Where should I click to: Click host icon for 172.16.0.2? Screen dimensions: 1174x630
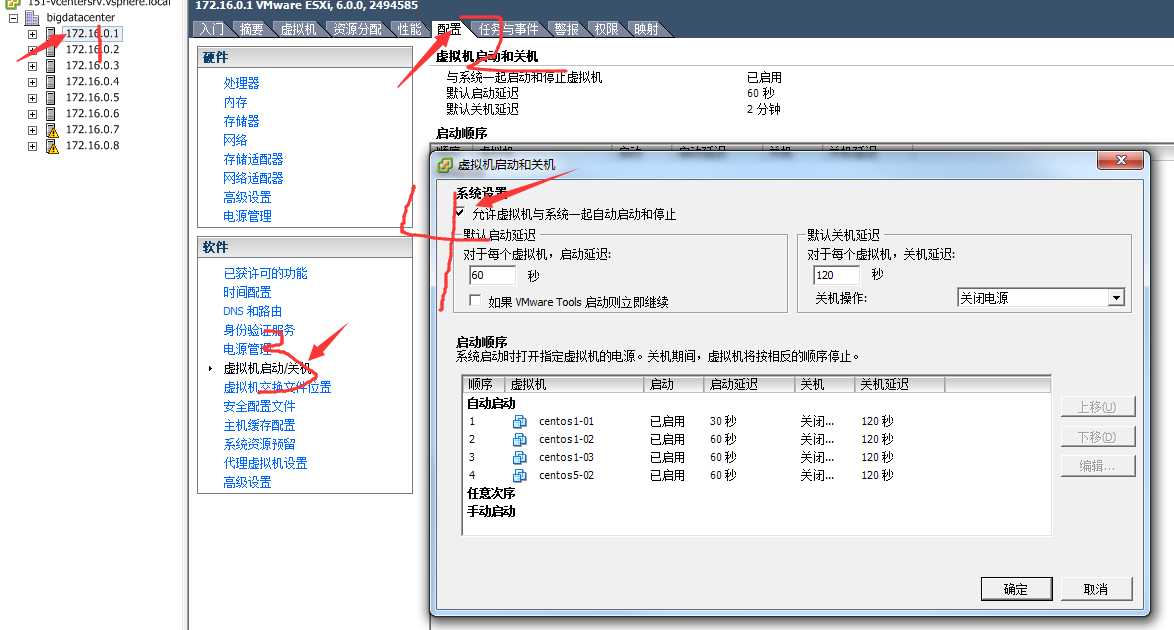tap(51, 49)
